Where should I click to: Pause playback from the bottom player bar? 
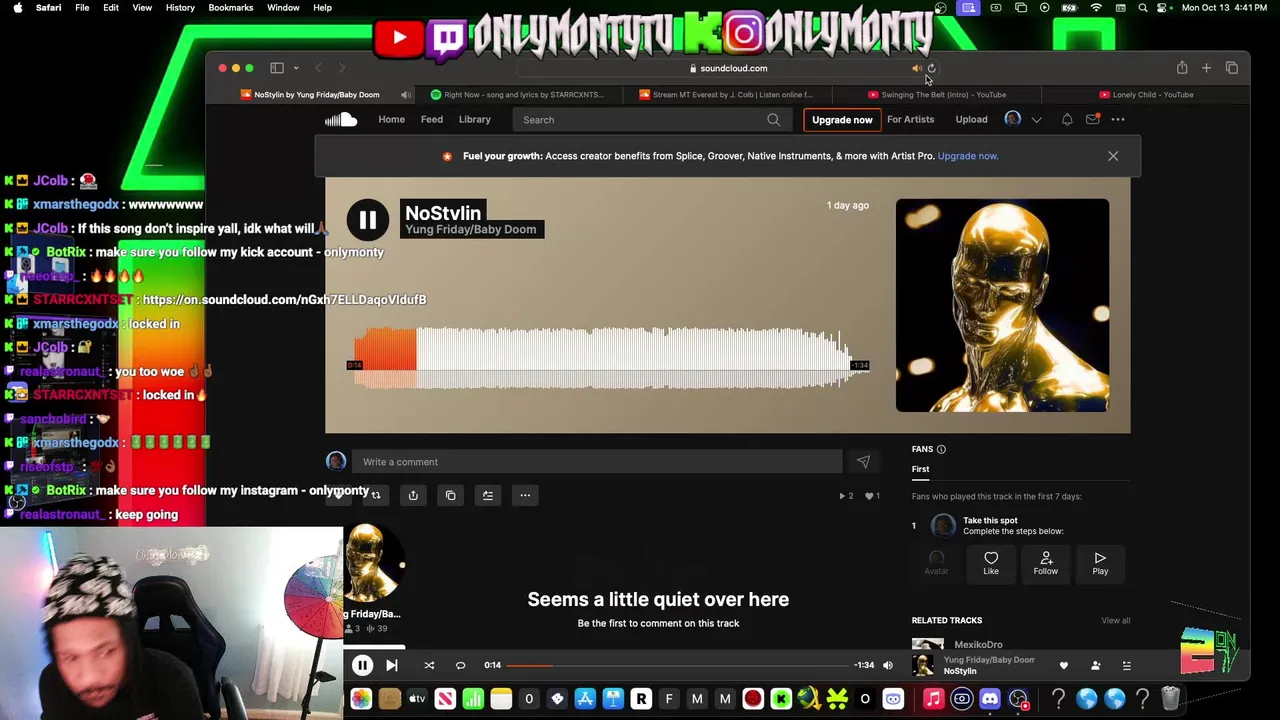click(362, 665)
